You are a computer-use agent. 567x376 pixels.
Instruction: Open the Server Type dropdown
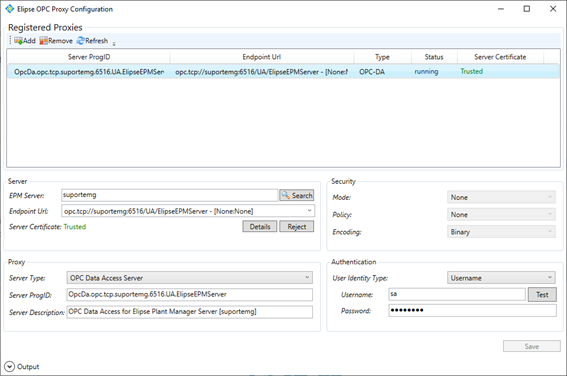(x=189, y=278)
